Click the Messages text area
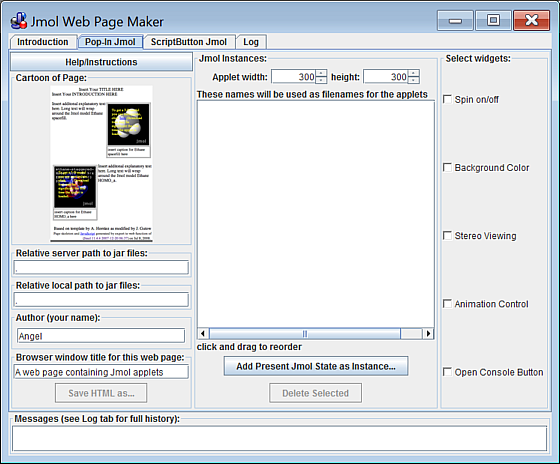Screen dimensions: 560x464 (x=280, y=438)
